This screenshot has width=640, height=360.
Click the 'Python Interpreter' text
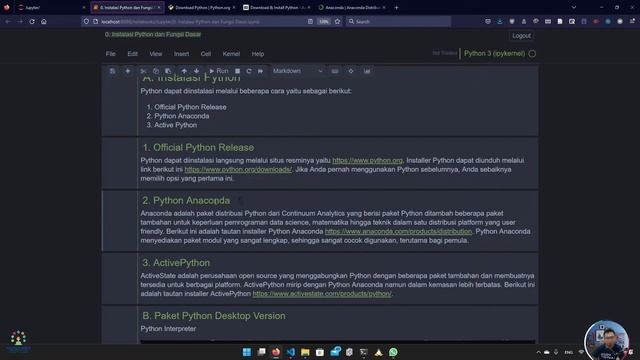tap(168, 329)
